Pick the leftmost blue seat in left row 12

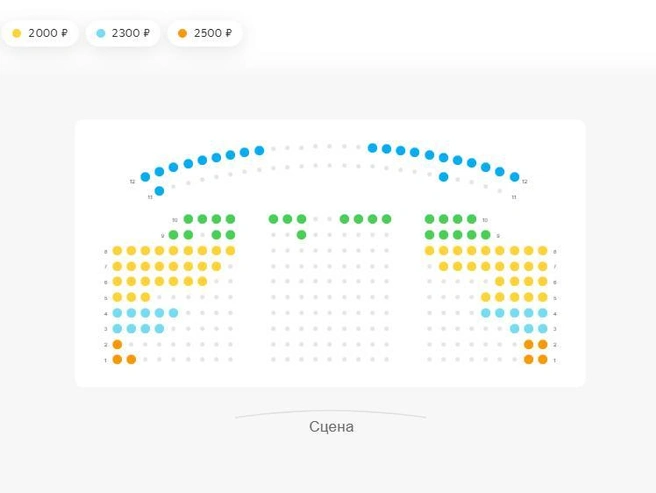tap(145, 177)
